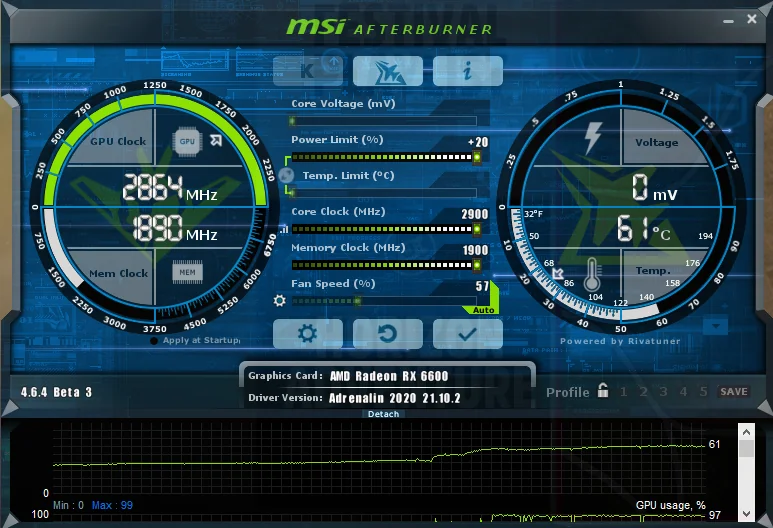
Task: Click the Fan Speed slider handle
Action: [x=358, y=301]
